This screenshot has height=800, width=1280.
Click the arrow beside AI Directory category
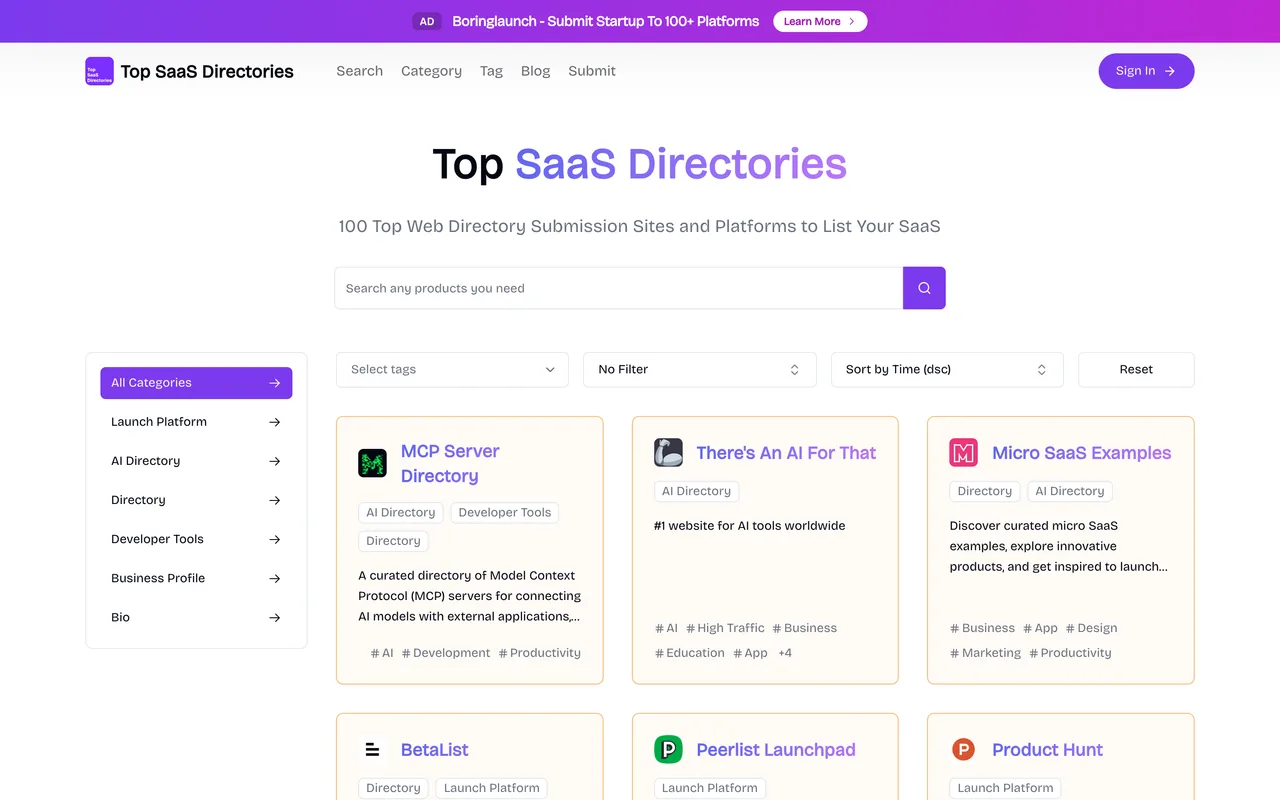coord(275,461)
